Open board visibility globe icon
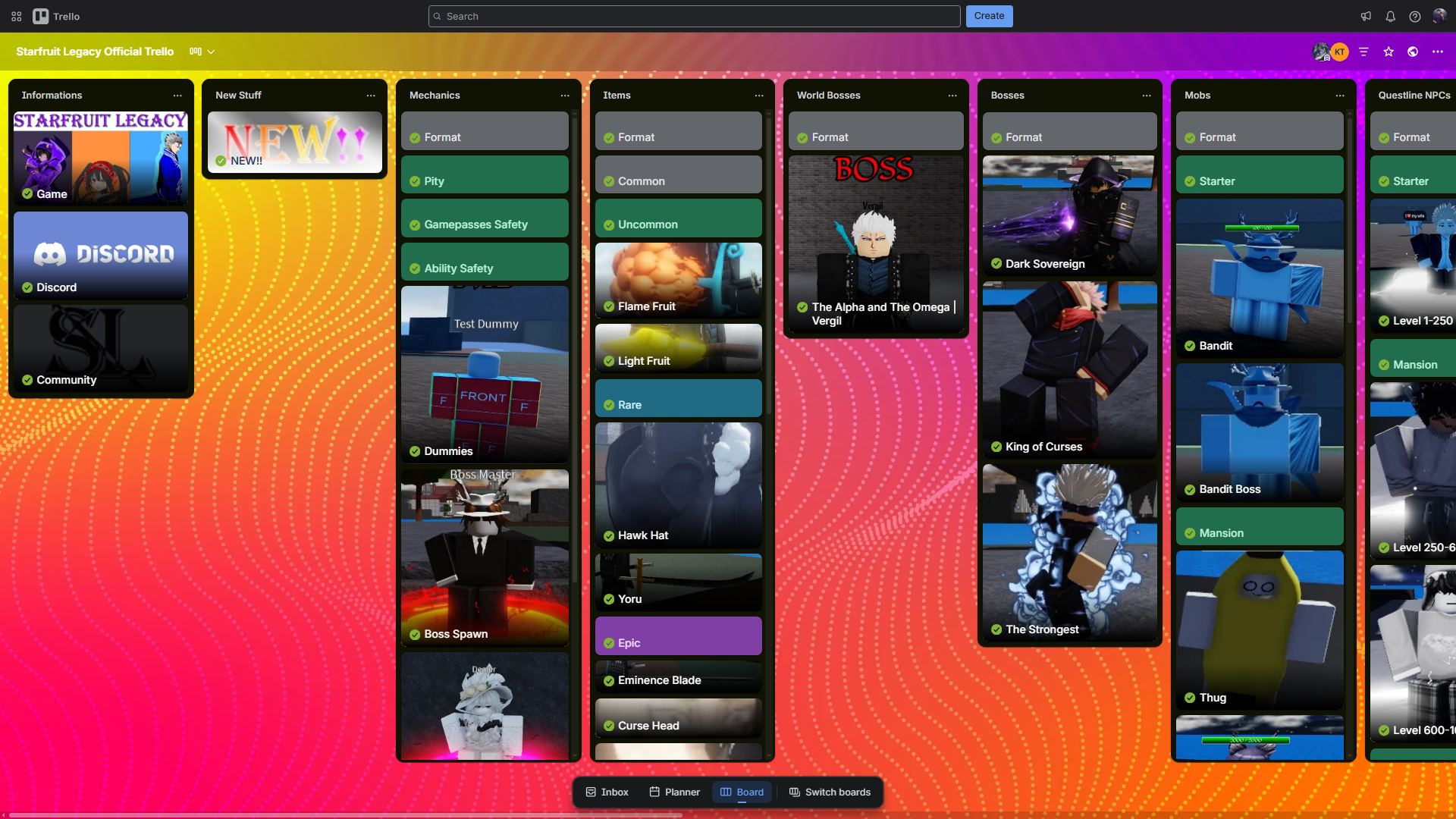Screen dimensions: 1456x819 pos(1413,52)
